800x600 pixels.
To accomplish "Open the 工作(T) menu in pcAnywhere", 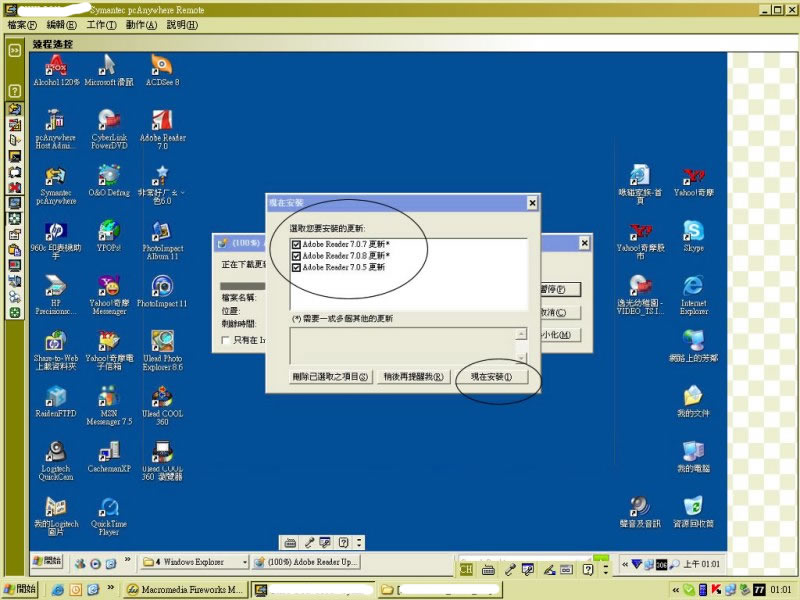I will (101, 24).
